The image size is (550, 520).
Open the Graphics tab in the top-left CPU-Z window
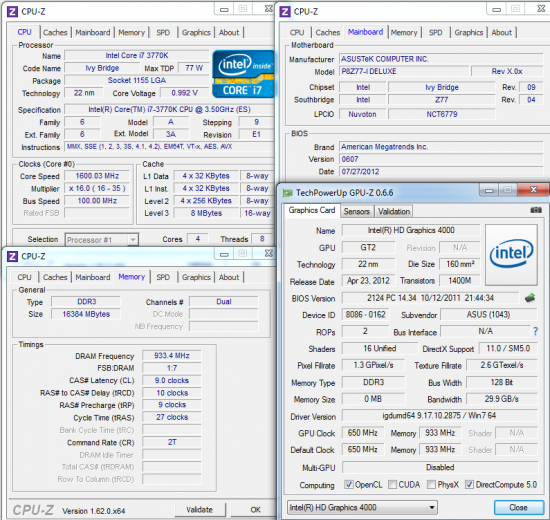[196, 33]
